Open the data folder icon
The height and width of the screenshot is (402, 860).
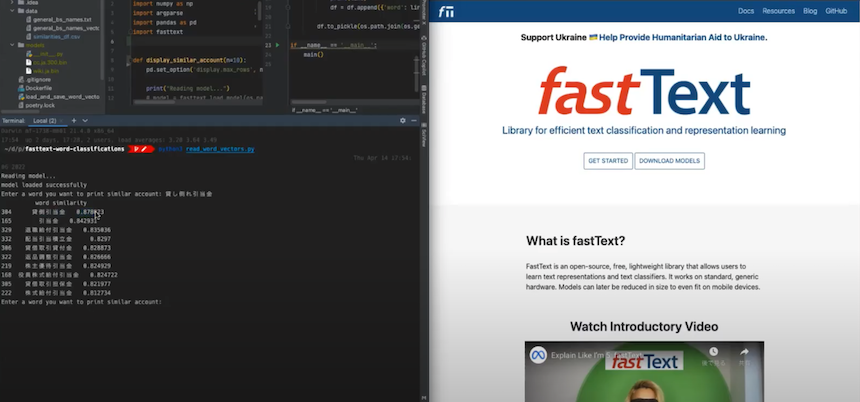click(21, 11)
